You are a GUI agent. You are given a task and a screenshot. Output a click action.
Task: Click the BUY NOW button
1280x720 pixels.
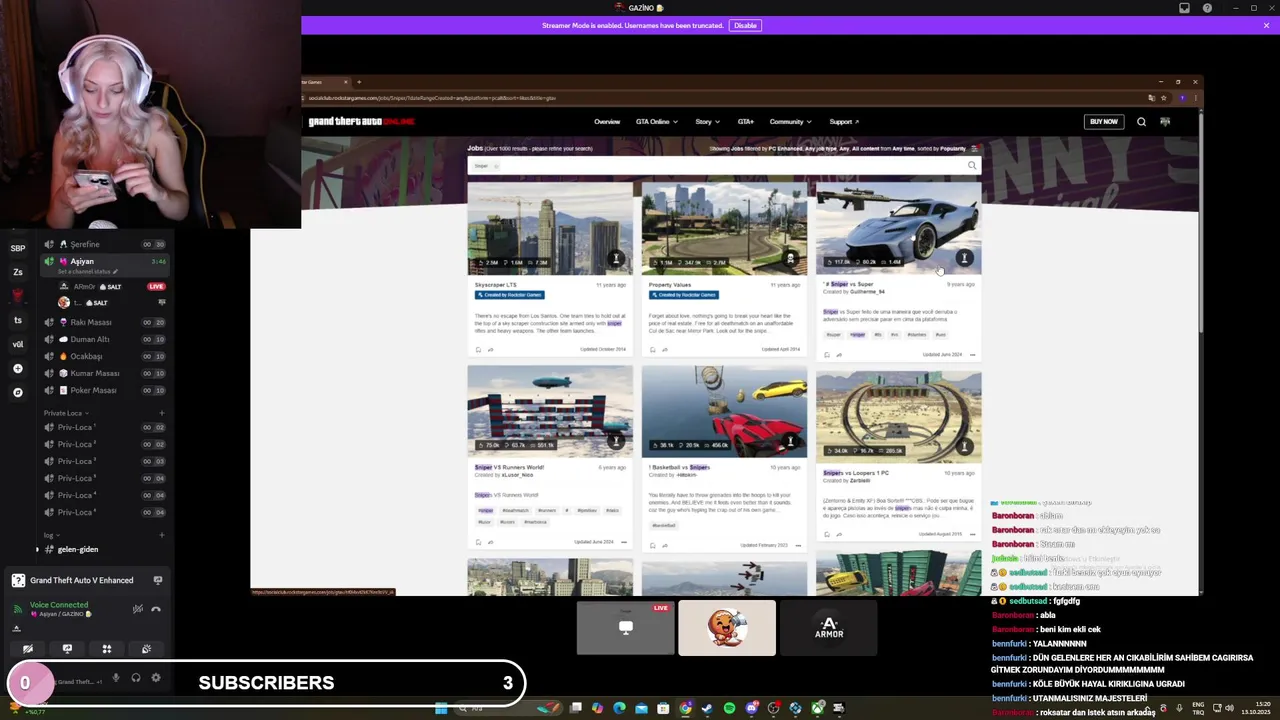coord(1104,122)
